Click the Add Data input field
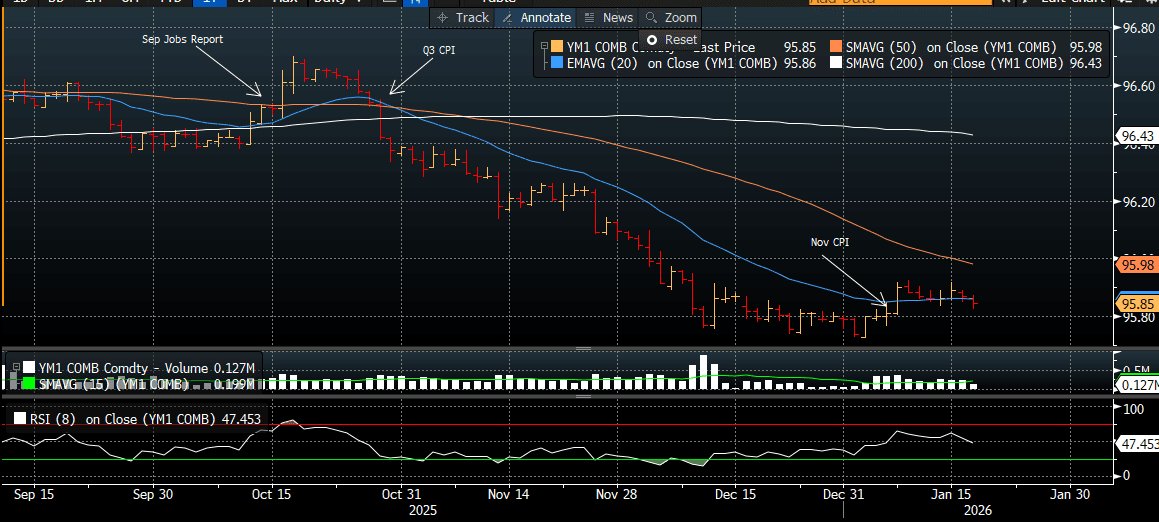This screenshot has height=522, width=1159. (x=870, y=3)
